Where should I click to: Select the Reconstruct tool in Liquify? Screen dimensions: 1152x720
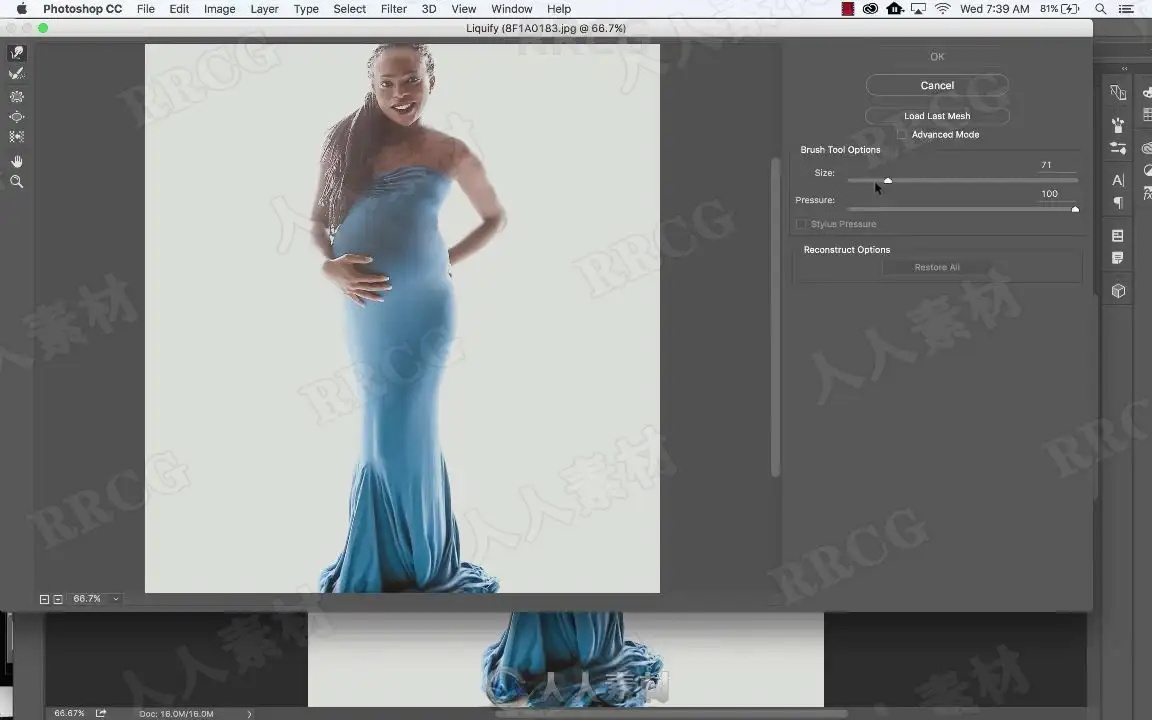pos(16,73)
